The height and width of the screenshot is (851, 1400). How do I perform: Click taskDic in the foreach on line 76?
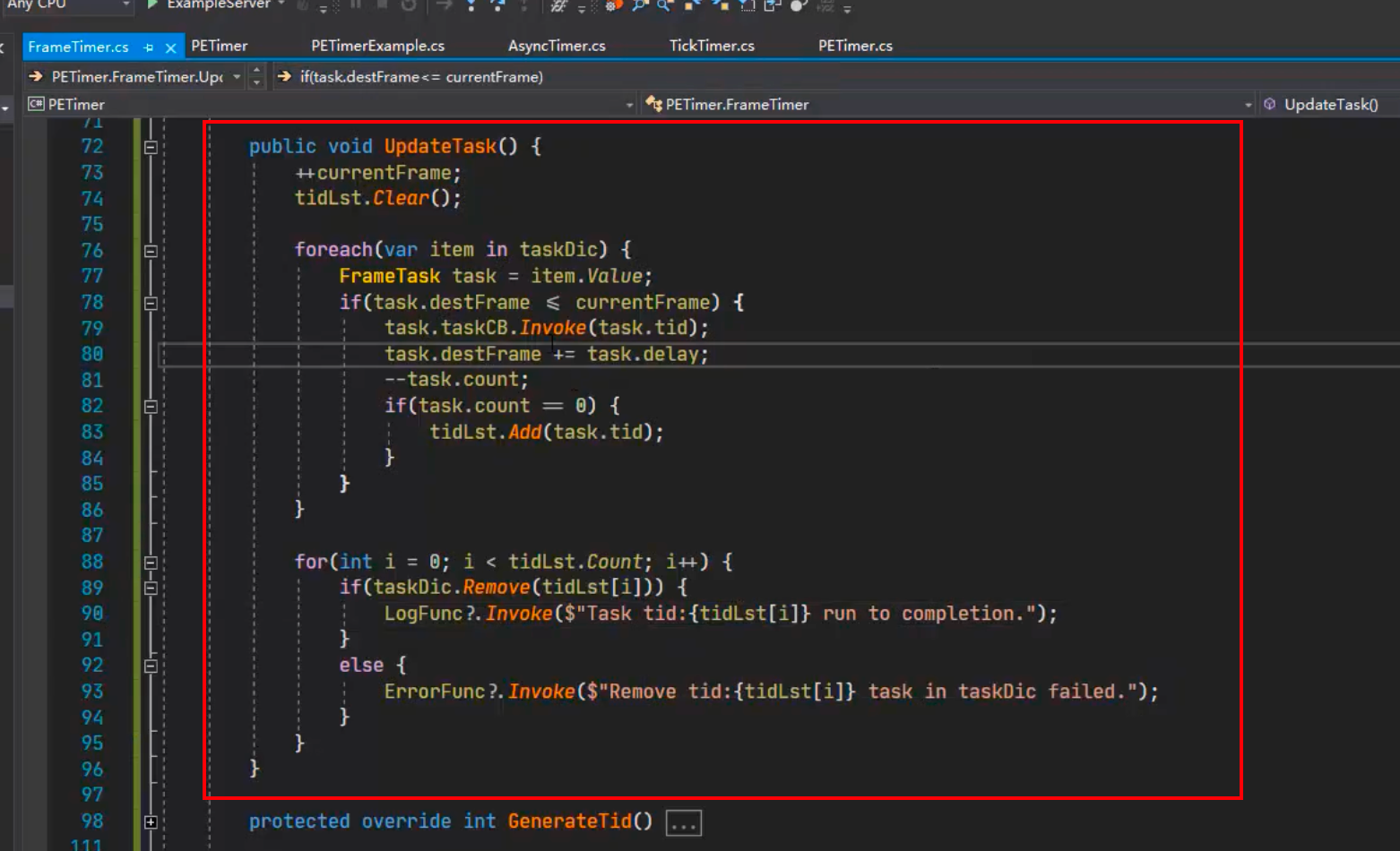(558, 250)
